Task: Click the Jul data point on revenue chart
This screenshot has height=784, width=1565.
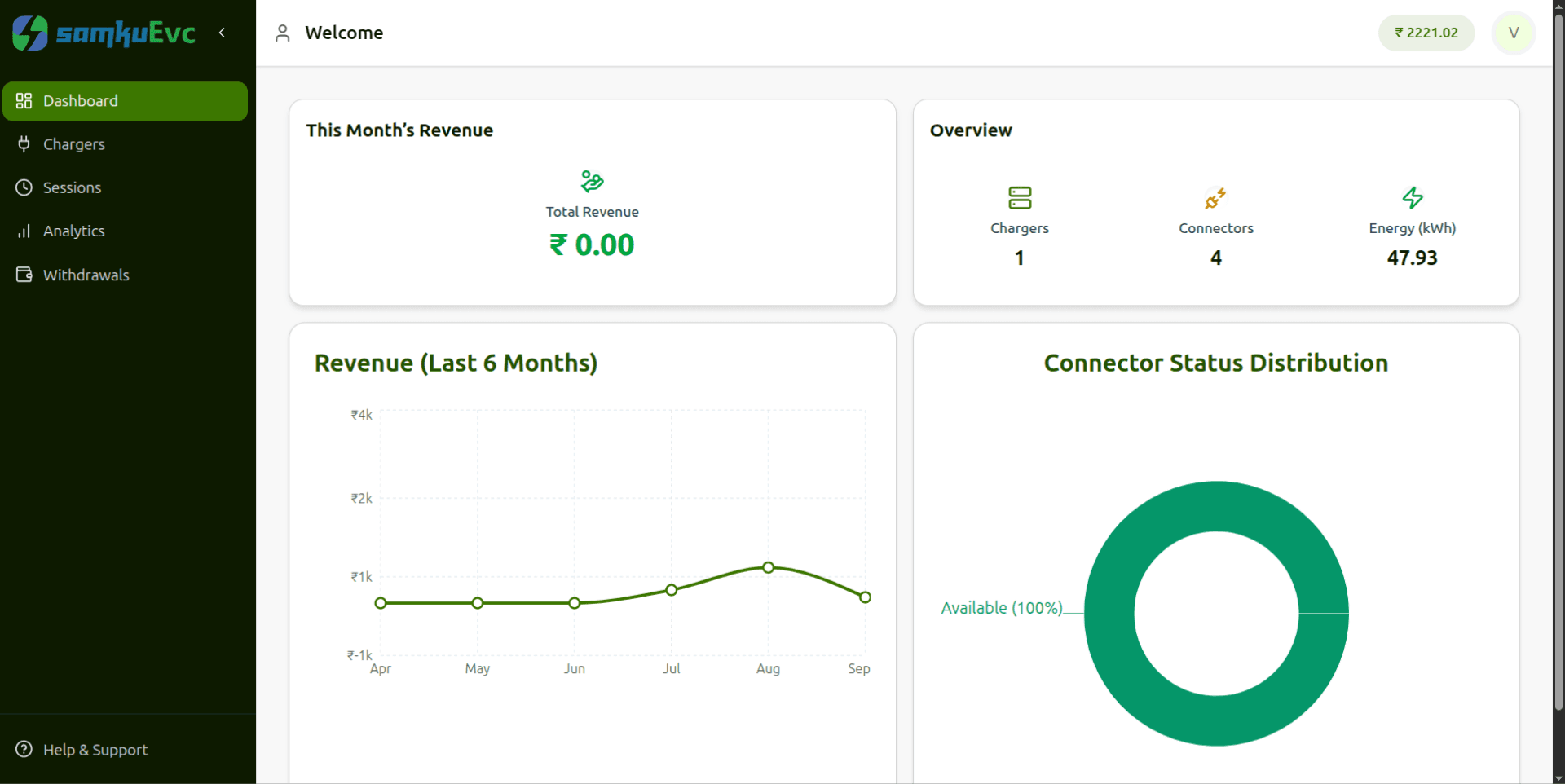Action: click(x=671, y=590)
